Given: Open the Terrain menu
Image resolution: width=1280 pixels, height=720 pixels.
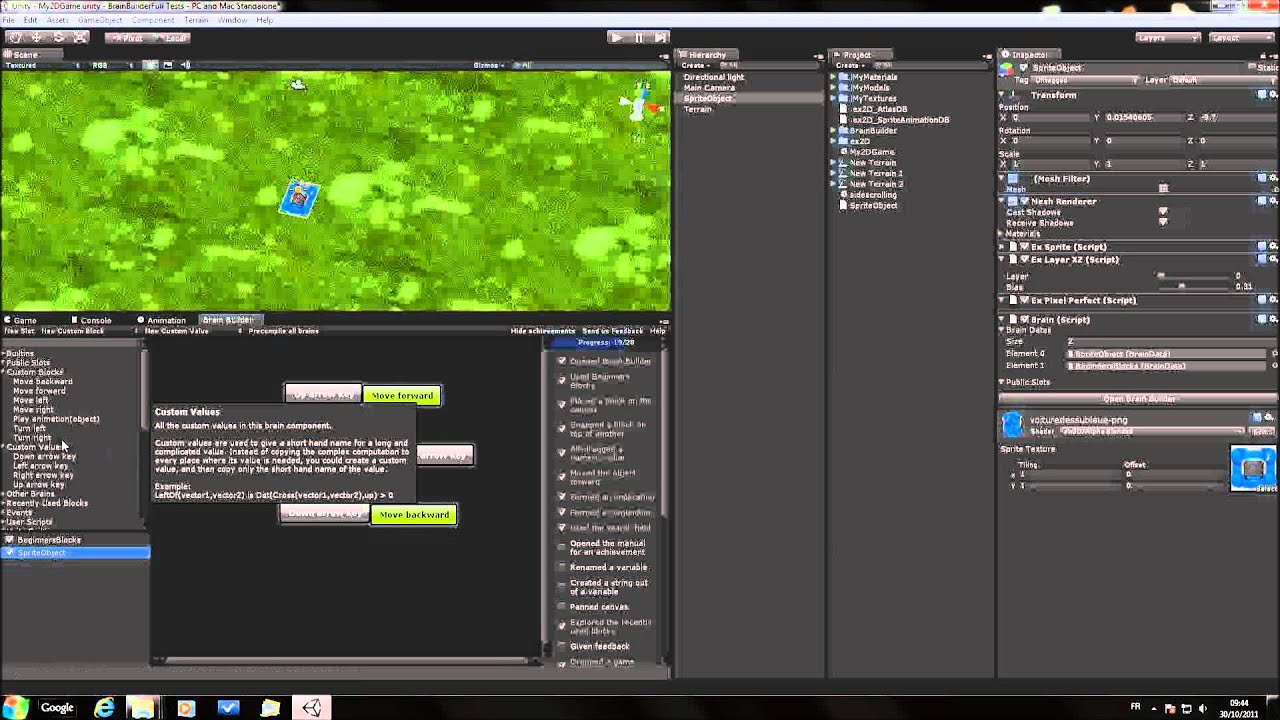Looking at the screenshot, I should point(196,20).
